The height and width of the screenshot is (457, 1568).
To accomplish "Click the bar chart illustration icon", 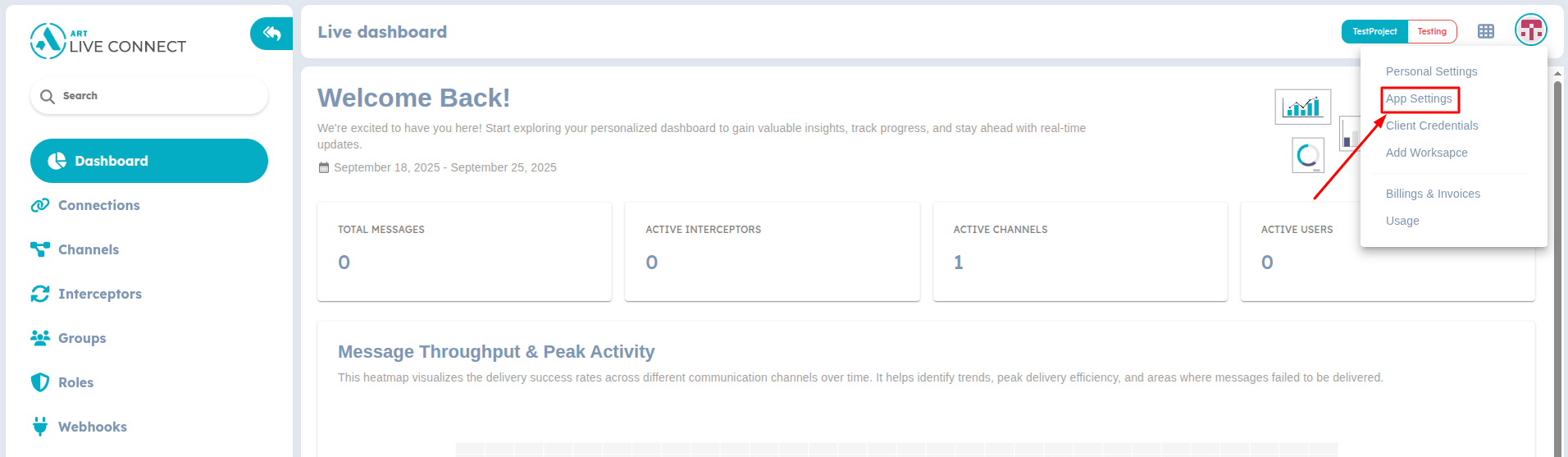I will pyautogui.click(x=1303, y=107).
